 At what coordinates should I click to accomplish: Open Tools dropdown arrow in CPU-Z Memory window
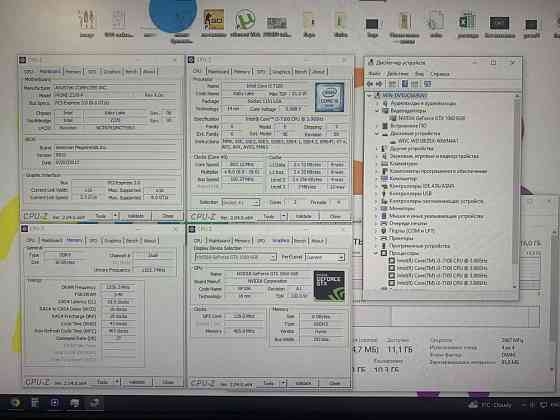pyautogui.click(x=117, y=382)
